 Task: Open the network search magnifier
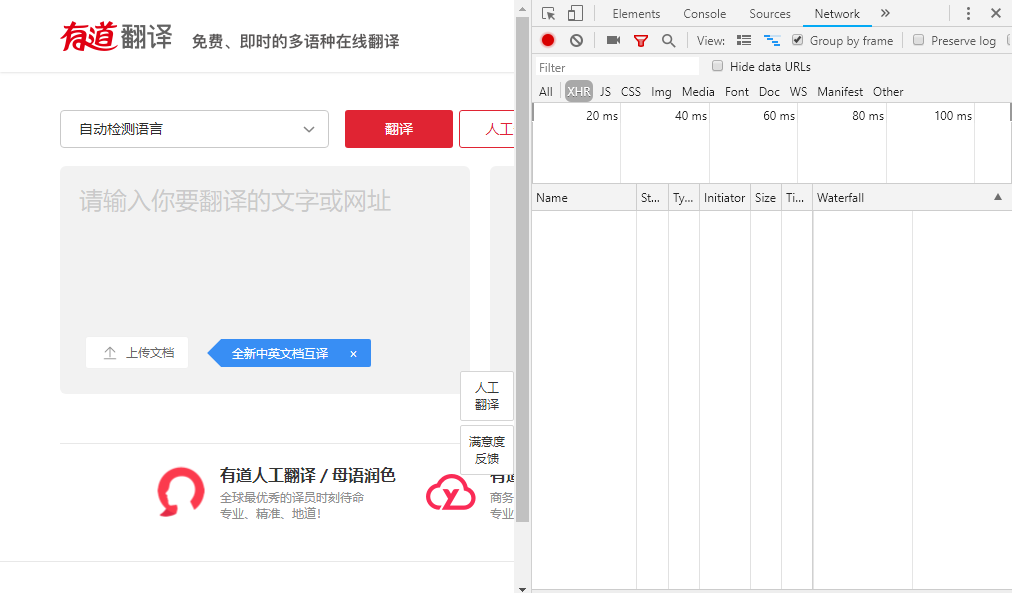click(669, 41)
